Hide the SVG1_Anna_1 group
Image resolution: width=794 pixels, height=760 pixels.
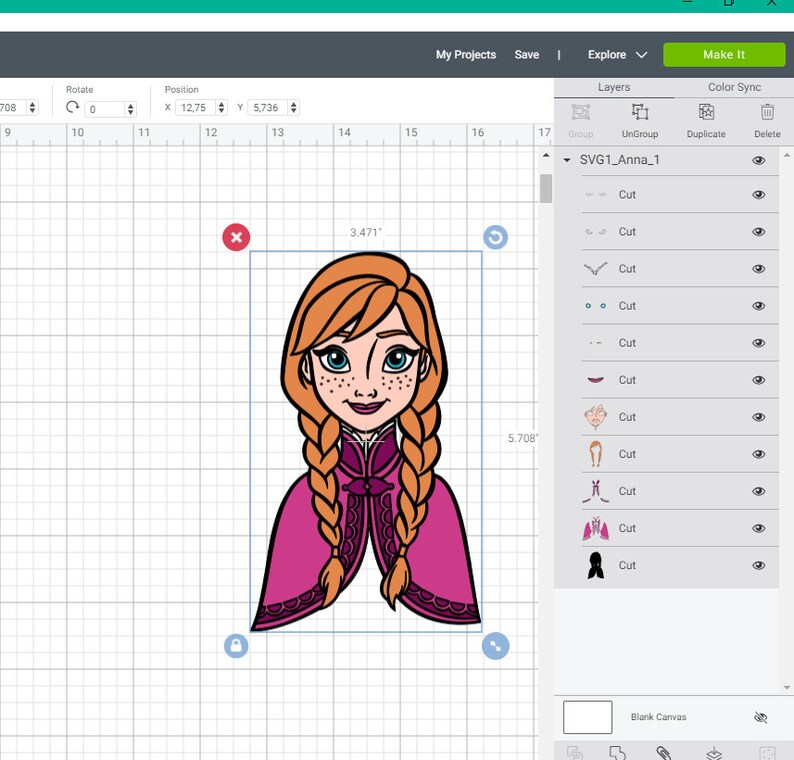click(x=759, y=161)
